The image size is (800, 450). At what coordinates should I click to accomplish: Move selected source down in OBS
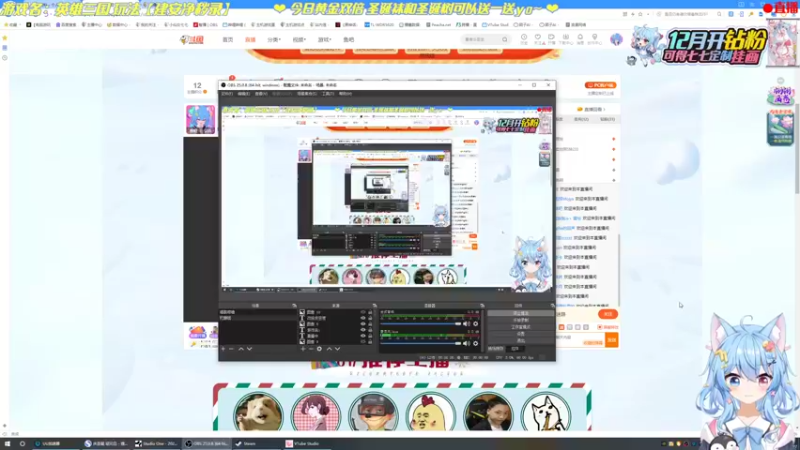tap(337, 348)
